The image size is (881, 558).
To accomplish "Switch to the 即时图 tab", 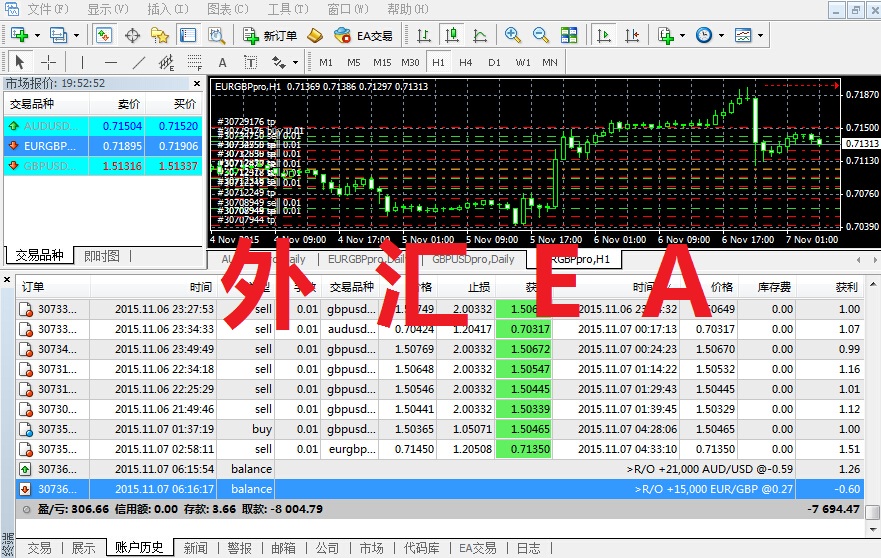I will pyautogui.click(x=102, y=256).
